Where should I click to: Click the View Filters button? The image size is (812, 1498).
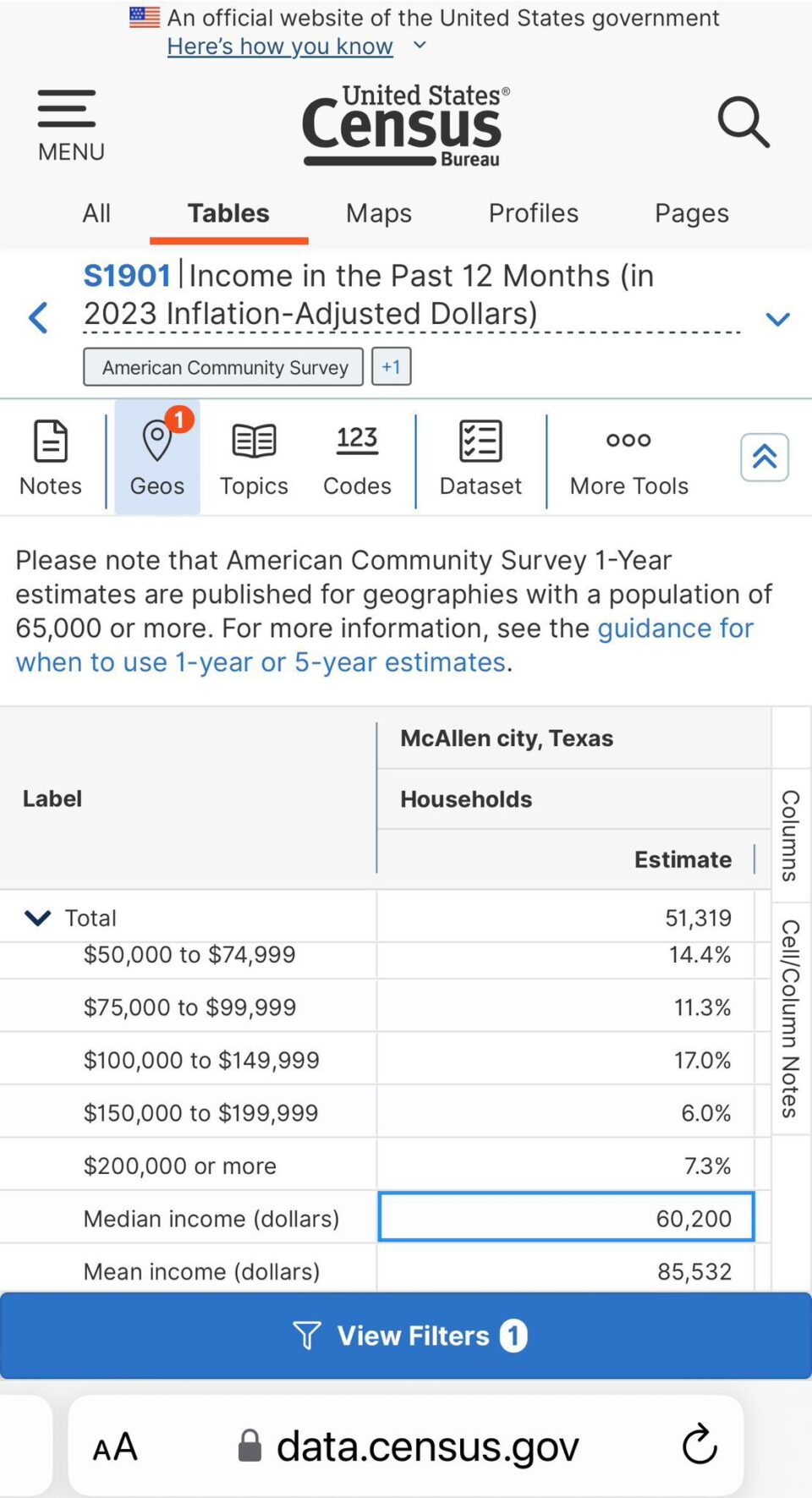[x=406, y=1336]
